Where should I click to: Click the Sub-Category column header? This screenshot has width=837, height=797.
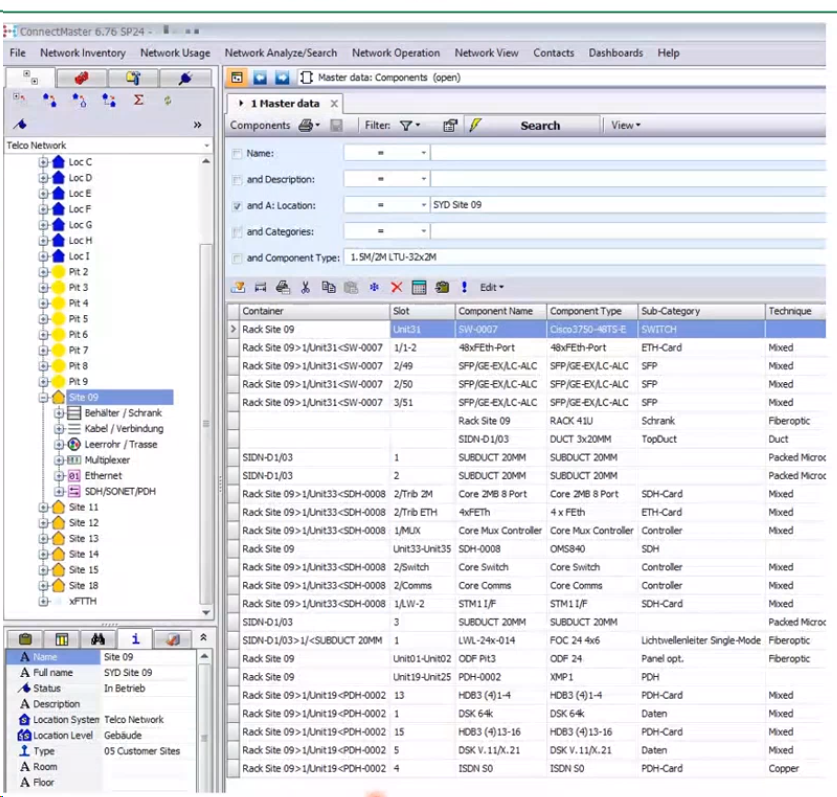pos(701,311)
